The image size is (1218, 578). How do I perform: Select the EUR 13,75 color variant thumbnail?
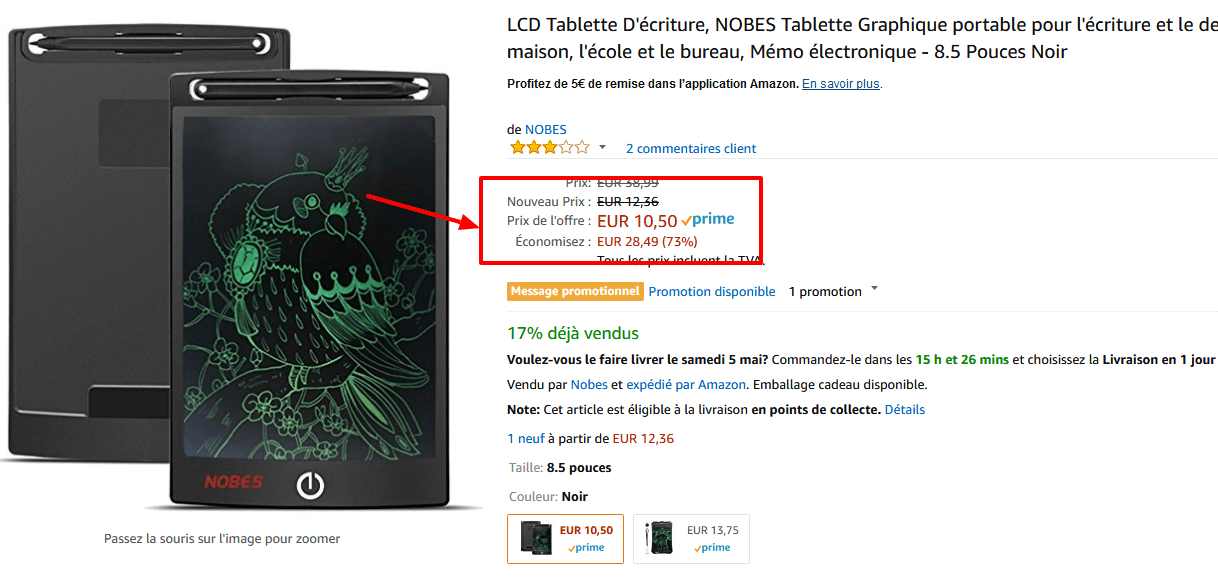point(691,538)
